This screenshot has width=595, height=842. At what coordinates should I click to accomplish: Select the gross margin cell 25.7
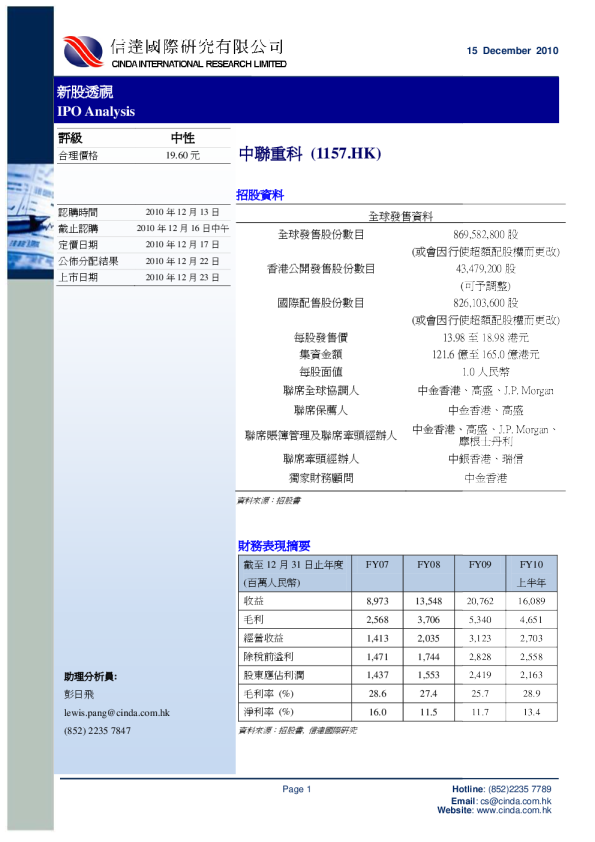pos(480,693)
